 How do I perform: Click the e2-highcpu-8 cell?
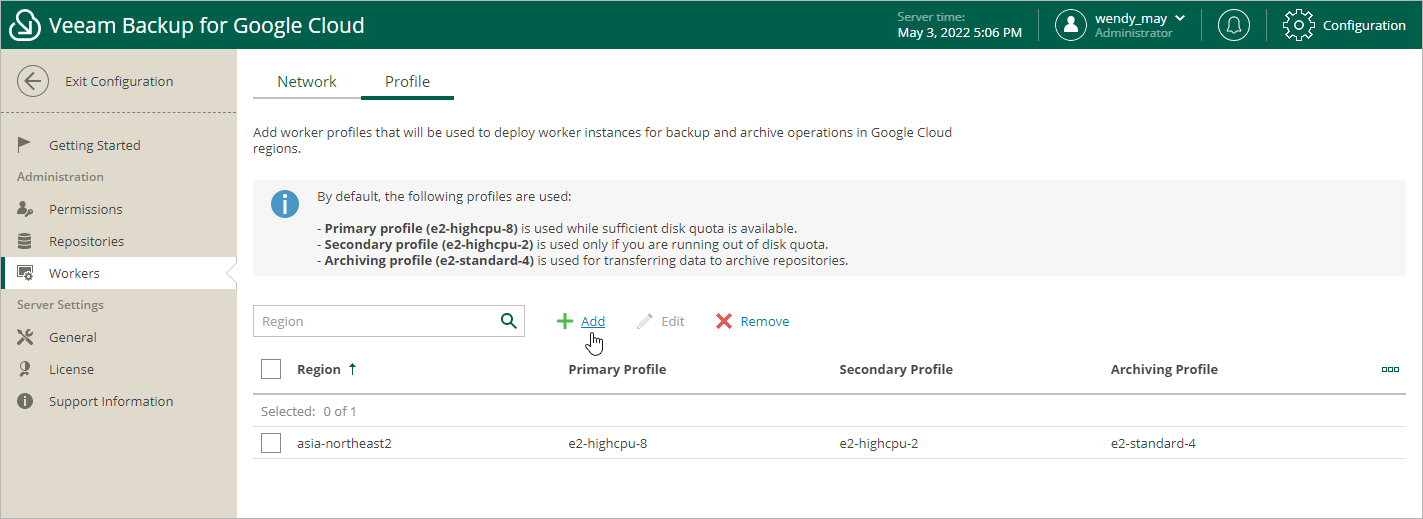click(608, 443)
